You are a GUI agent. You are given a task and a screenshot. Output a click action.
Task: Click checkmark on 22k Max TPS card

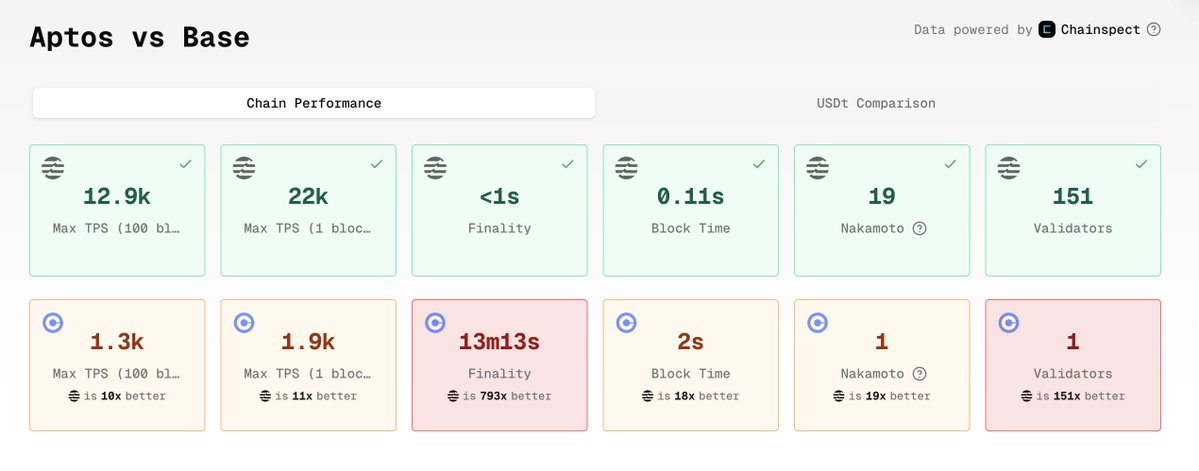click(376, 164)
